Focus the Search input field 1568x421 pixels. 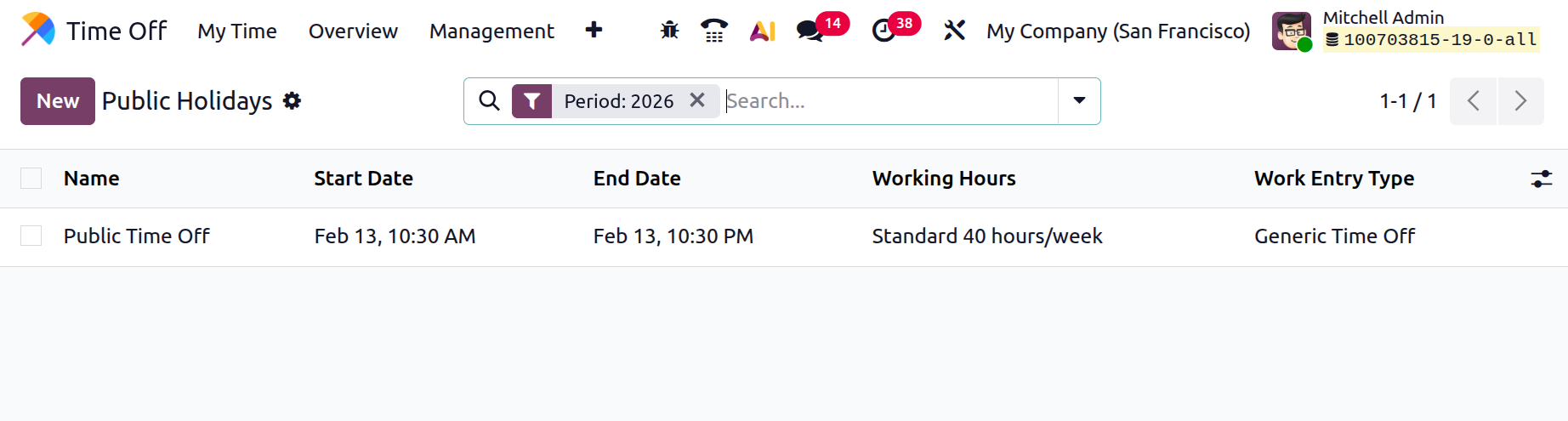889,101
